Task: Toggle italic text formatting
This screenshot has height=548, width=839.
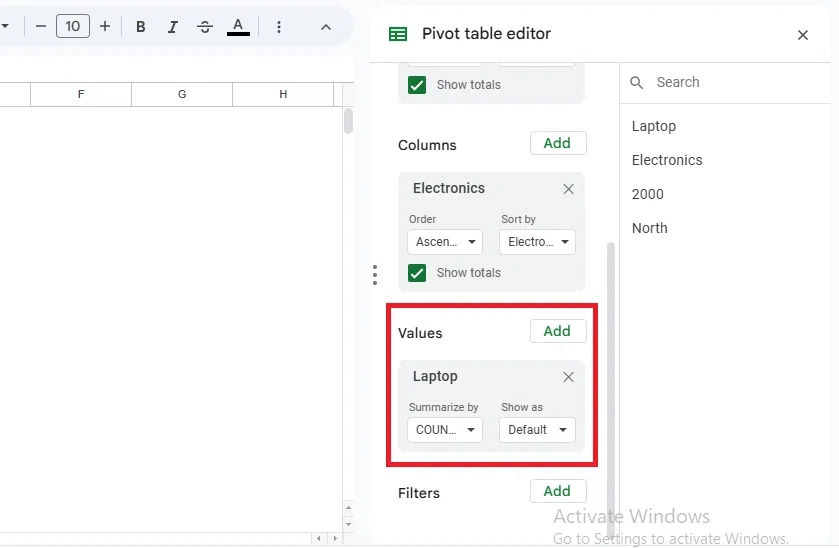Action: (x=173, y=27)
